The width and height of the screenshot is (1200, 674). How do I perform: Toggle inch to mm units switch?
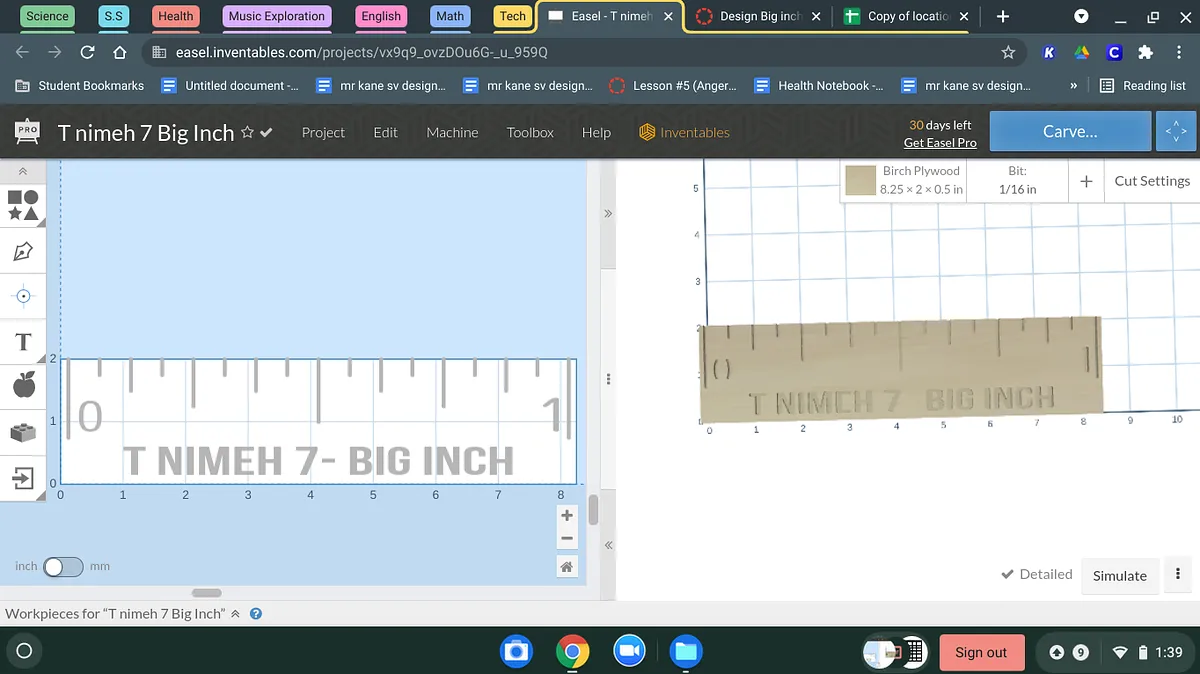(x=62, y=567)
